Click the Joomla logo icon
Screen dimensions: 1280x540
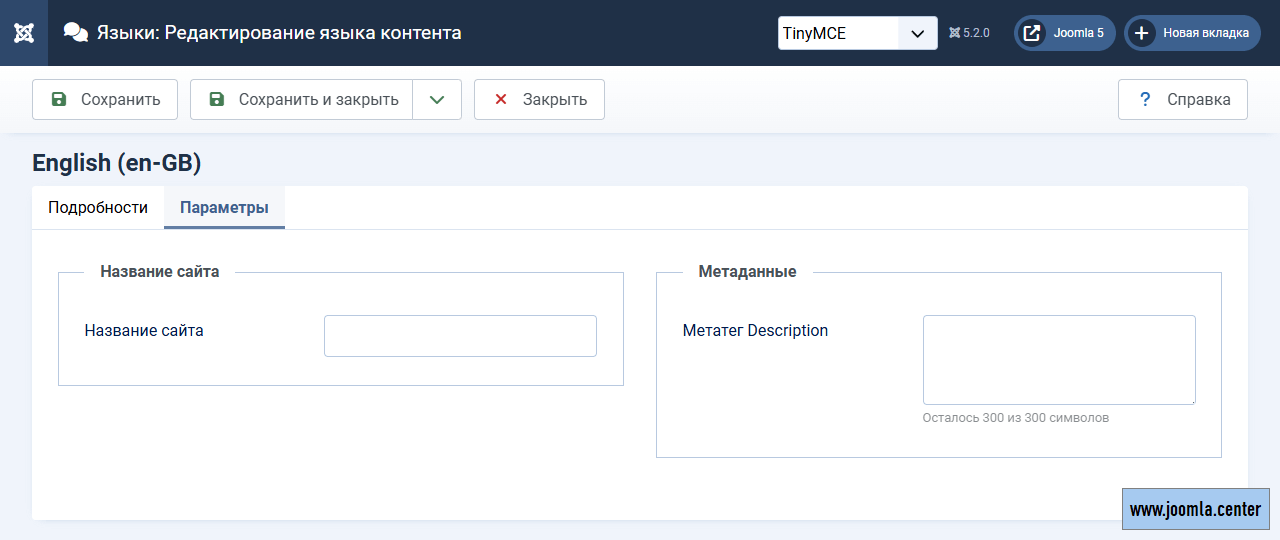24,33
